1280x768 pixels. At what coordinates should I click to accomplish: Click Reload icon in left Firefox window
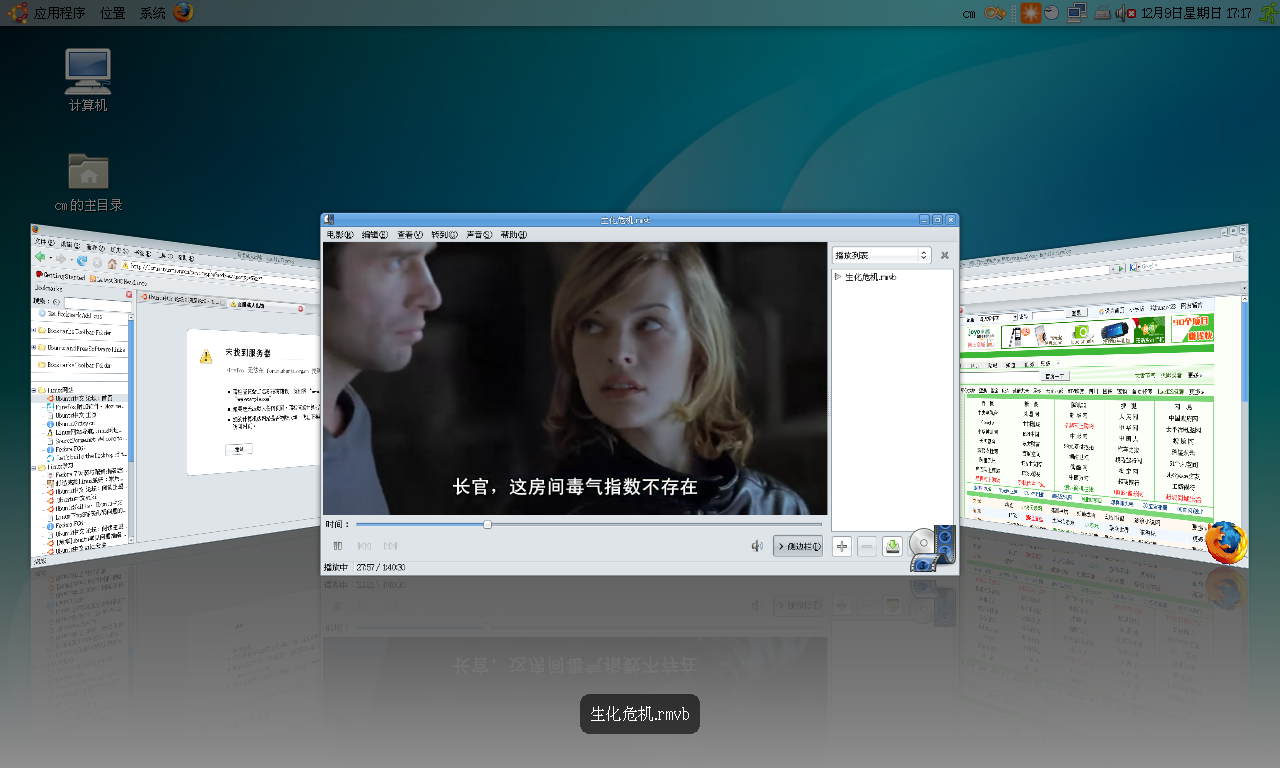(x=83, y=260)
